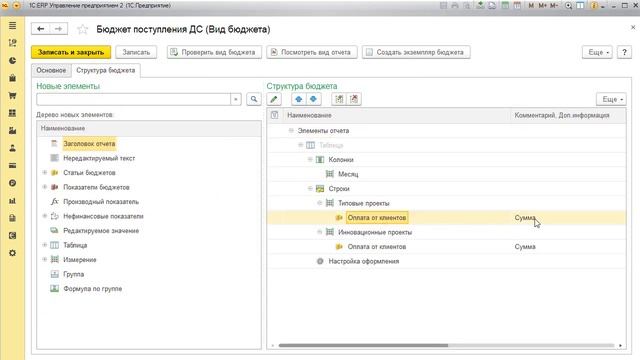Click the question mark help button
The image size is (640, 360).
[624, 52]
